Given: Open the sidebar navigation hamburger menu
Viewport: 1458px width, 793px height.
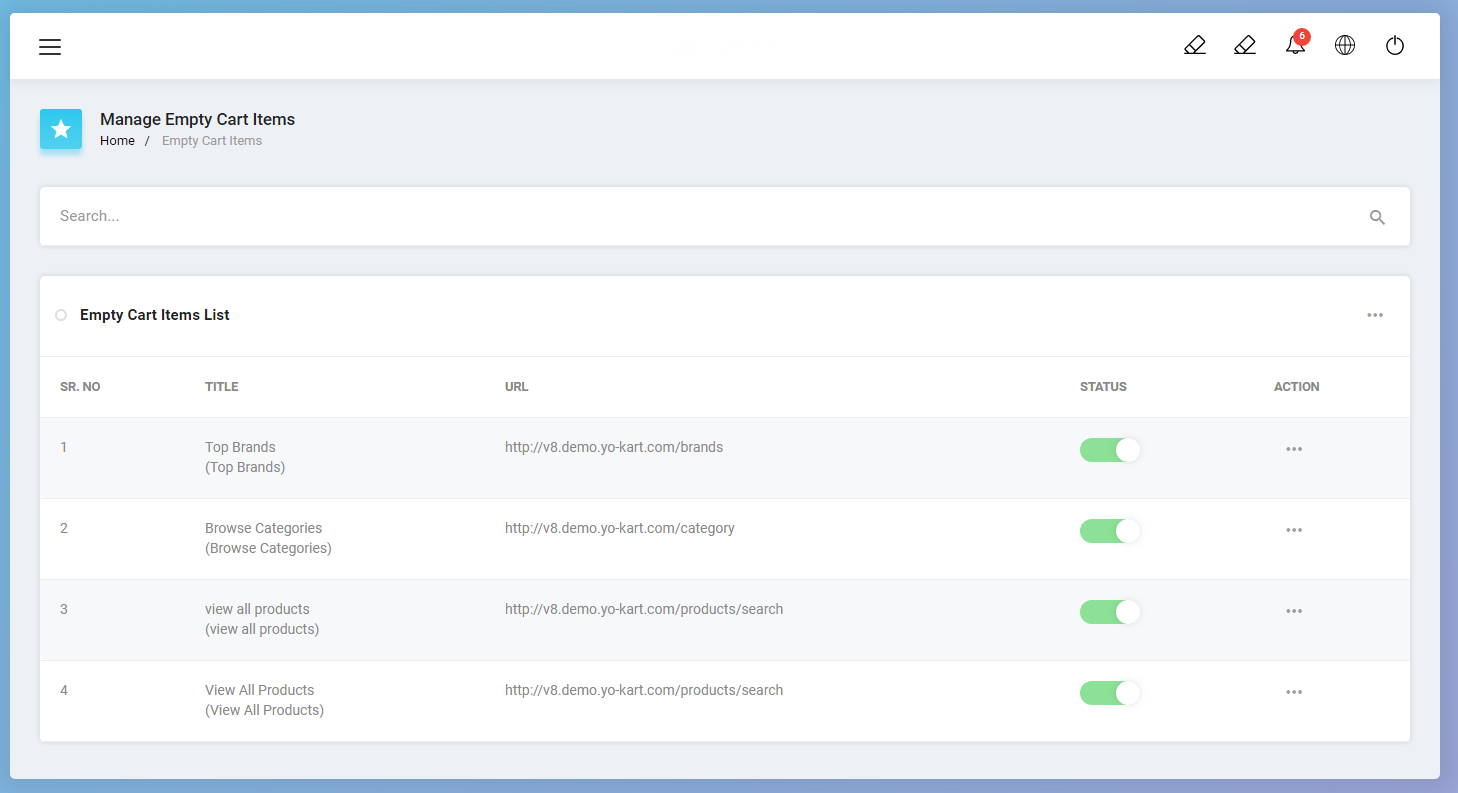Looking at the screenshot, I should point(50,46).
